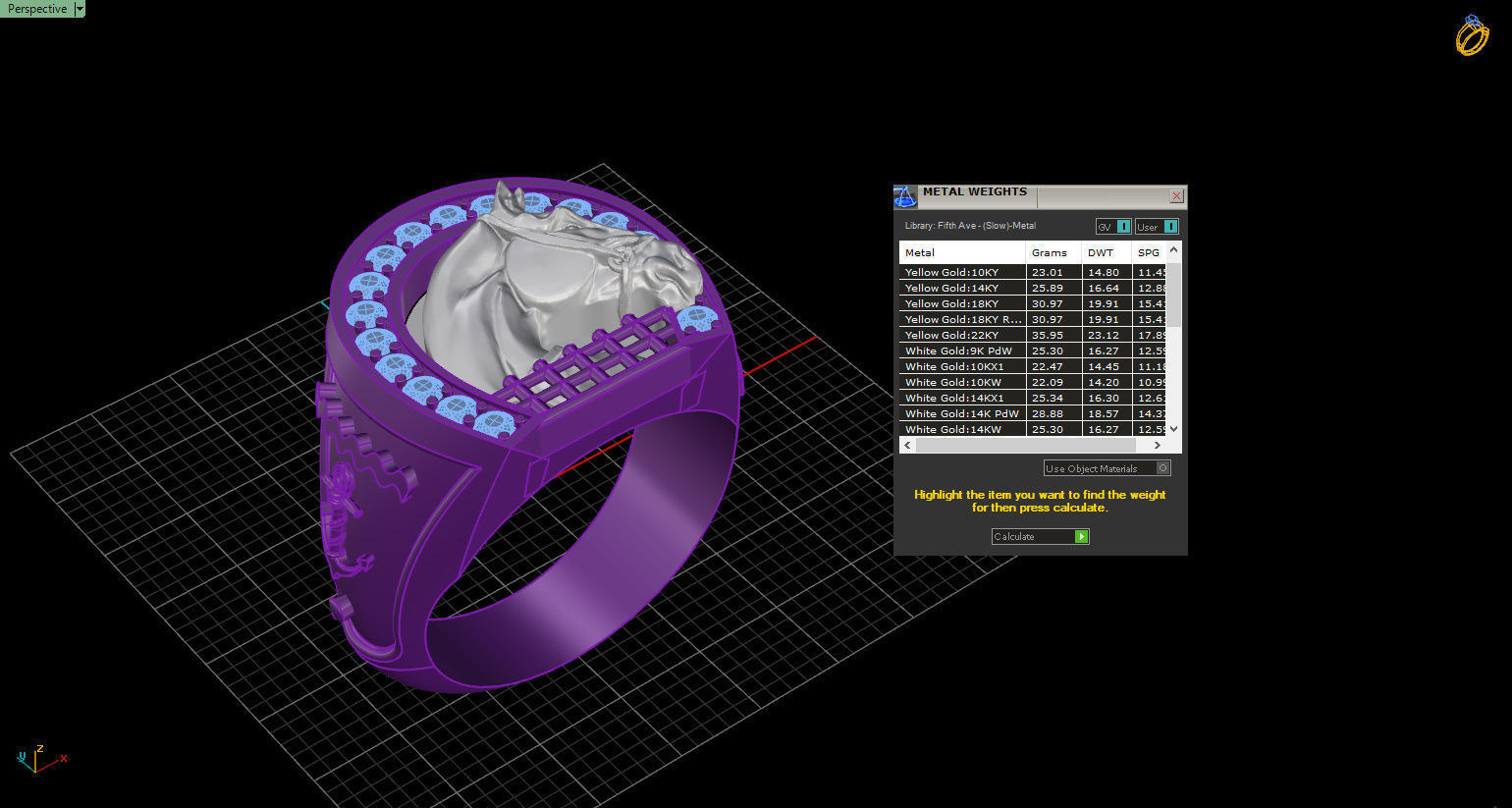Sort by the Metal column header
Screen dimensions: 1512x808
coord(962,252)
